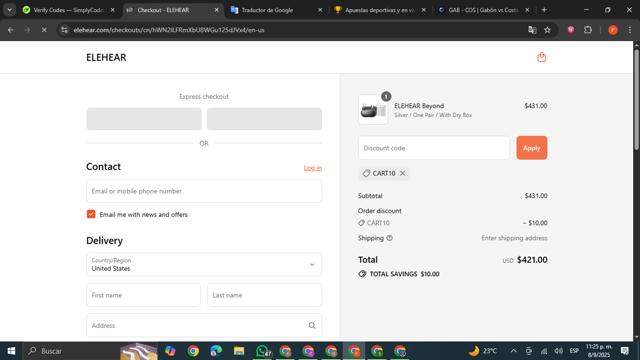
Task: Click the address search magnifier icon
Action: coord(312,325)
